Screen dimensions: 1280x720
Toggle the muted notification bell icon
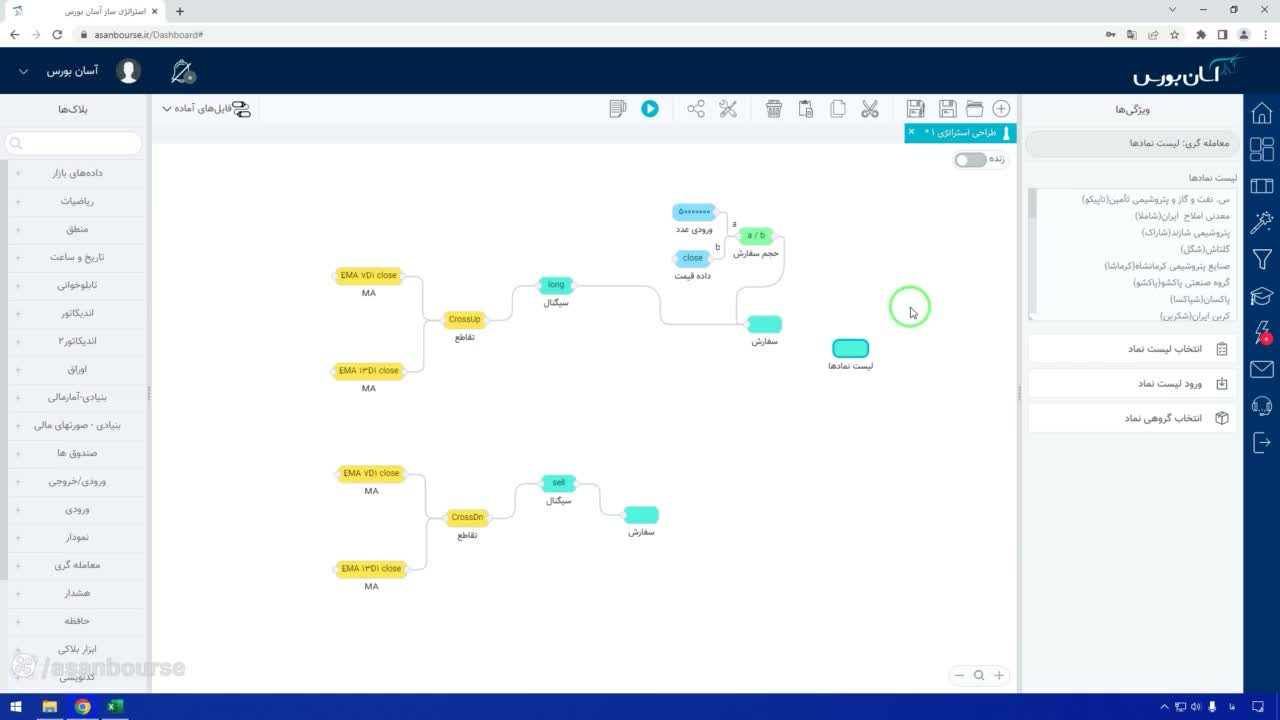coord(183,71)
